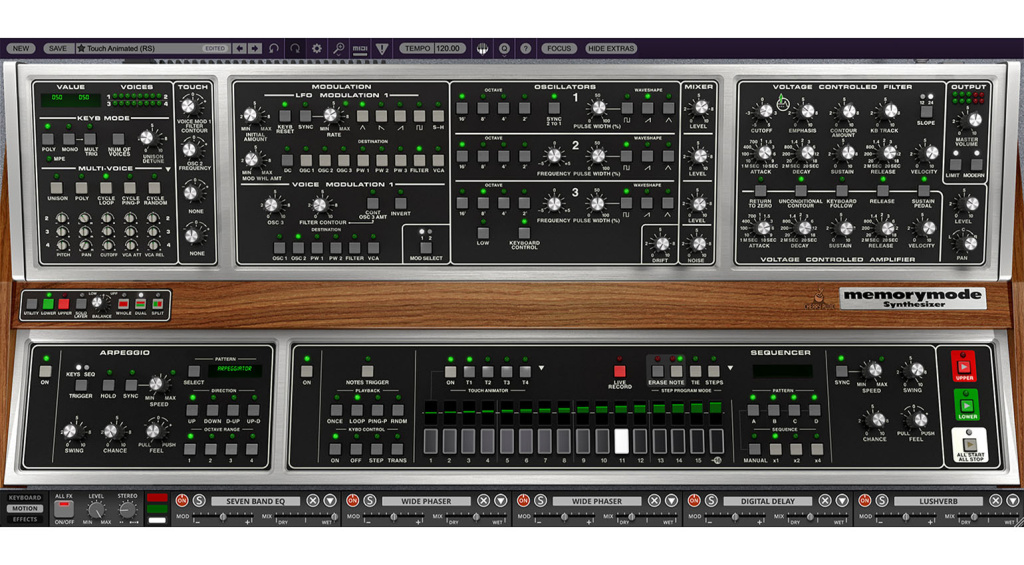Viewport: 1024px width, 565px height.
Task: Open help via the question mark icon
Action: (526, 48)
